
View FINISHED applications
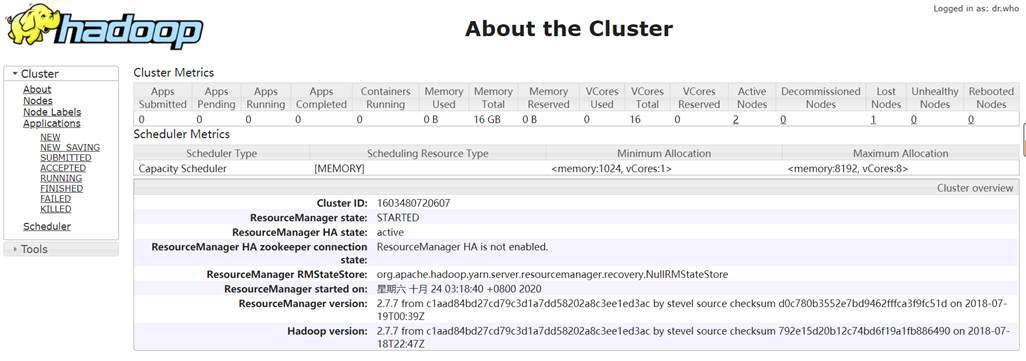click(62, 188)
